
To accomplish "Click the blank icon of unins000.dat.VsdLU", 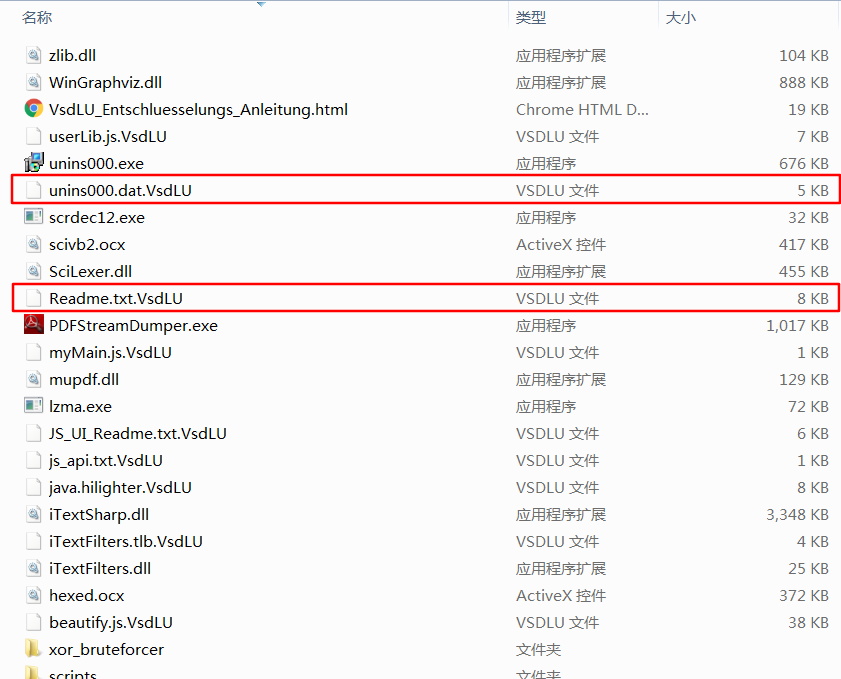I will [x=33, y=190].
